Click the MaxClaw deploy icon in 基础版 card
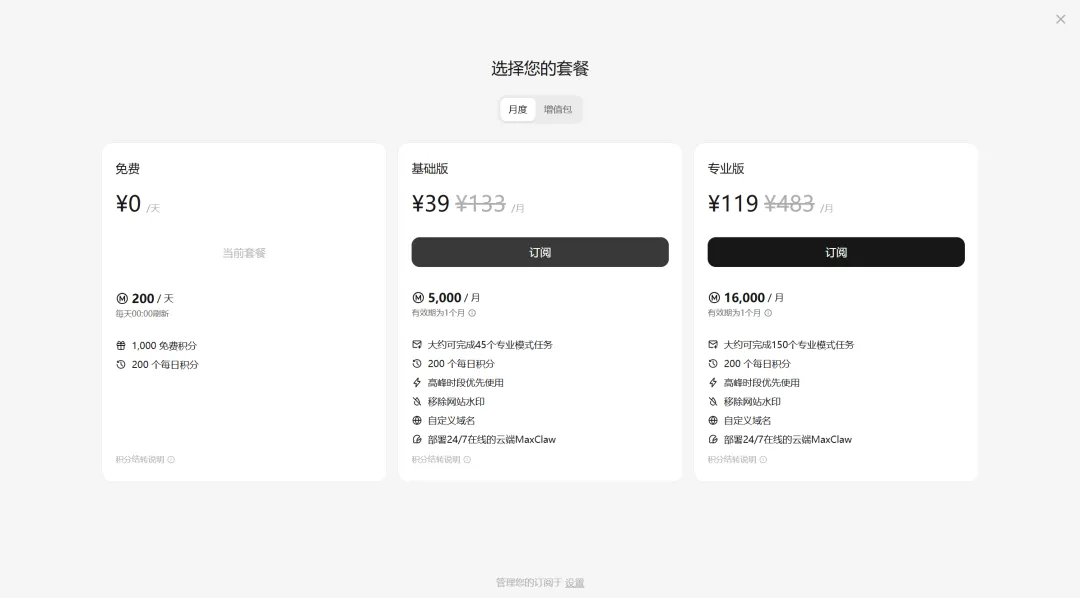Screen dimensions: 1080x598 pos(417,440)
